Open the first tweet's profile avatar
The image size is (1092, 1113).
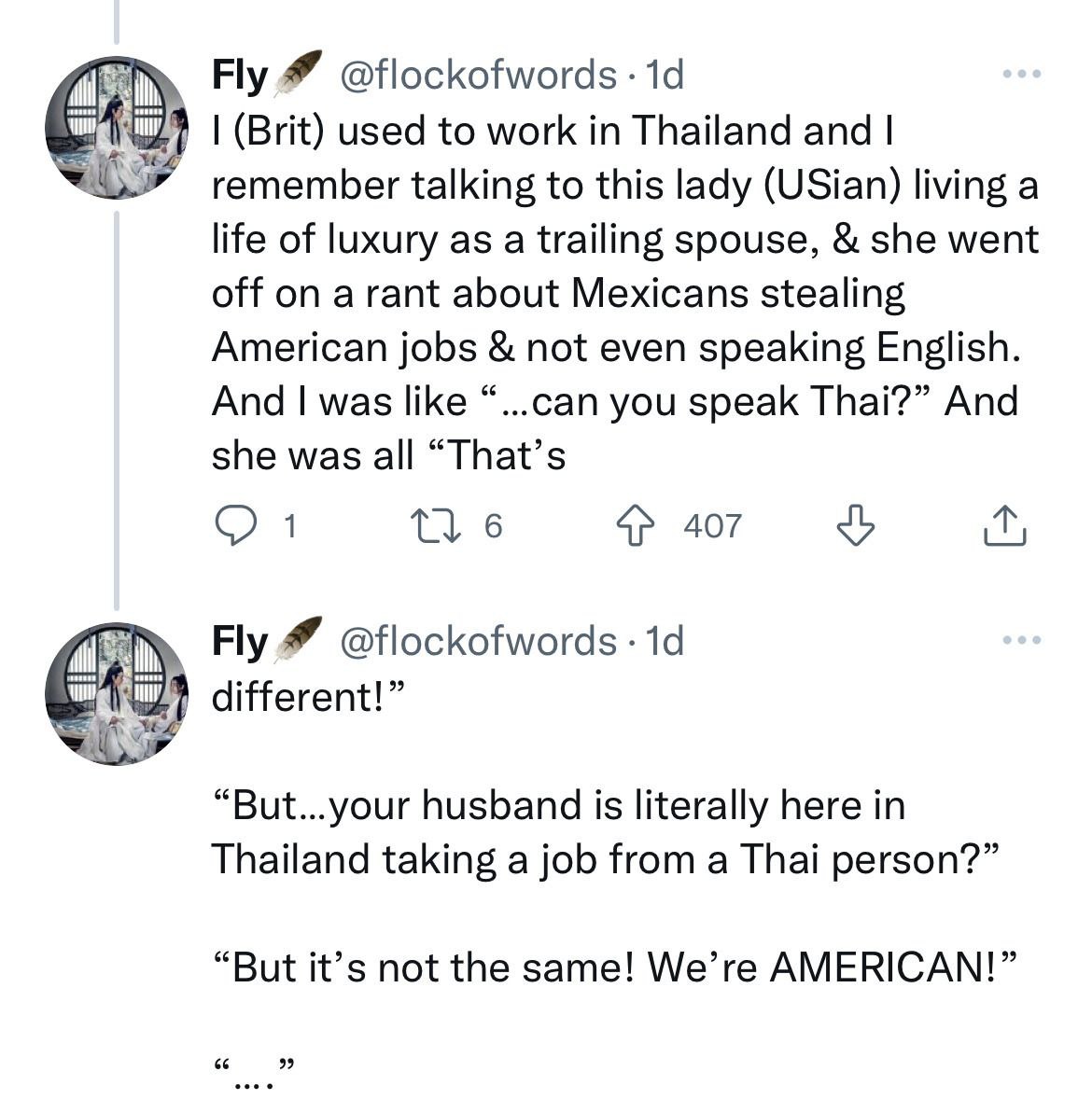[x=116, y=128]
